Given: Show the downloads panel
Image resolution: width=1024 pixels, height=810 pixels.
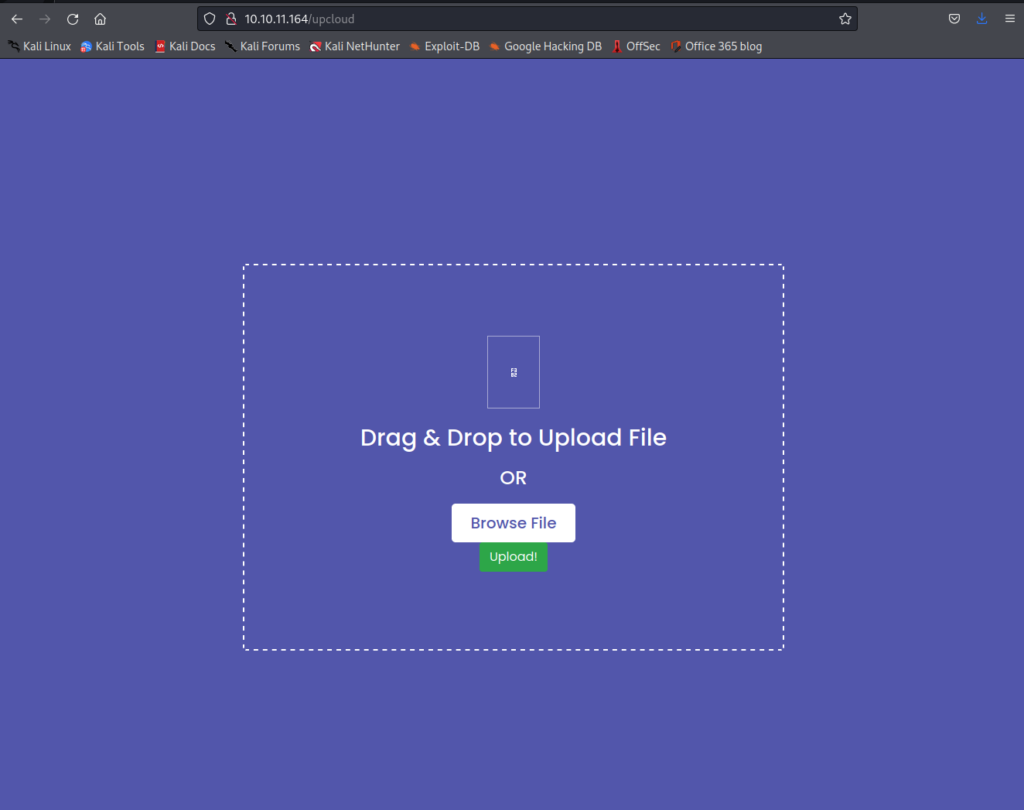Looking at the screenshot, I should (x=982, y=19).
